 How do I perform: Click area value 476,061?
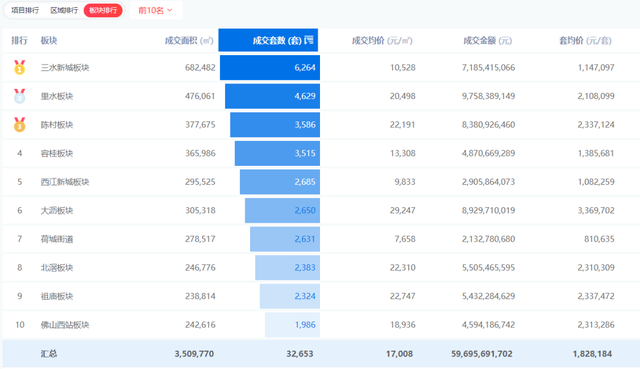coord(200,96)
